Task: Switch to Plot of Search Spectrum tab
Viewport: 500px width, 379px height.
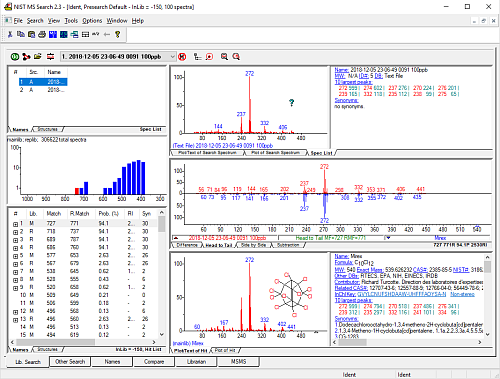Action: [x=275, y=153]
